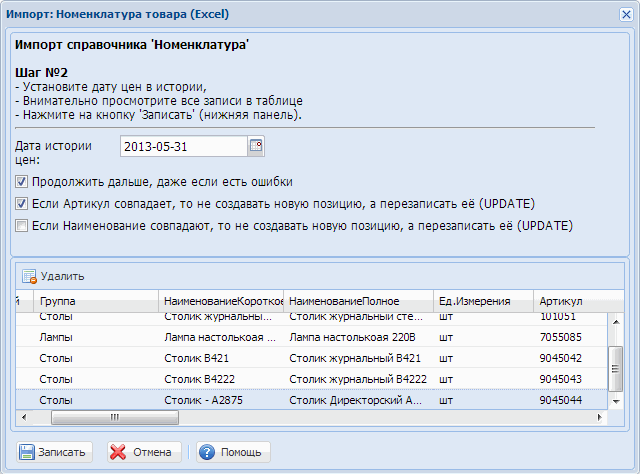Image resolution: width=640 pixels, height=474 pixels.
Task: Click the Артикул column header
Action: point(578,301)
